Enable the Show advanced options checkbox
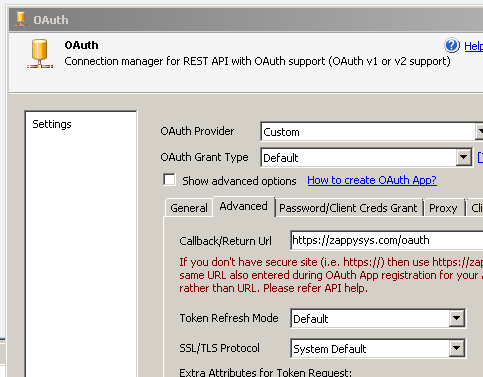This screenshot has height=377, width=483. 169,180
